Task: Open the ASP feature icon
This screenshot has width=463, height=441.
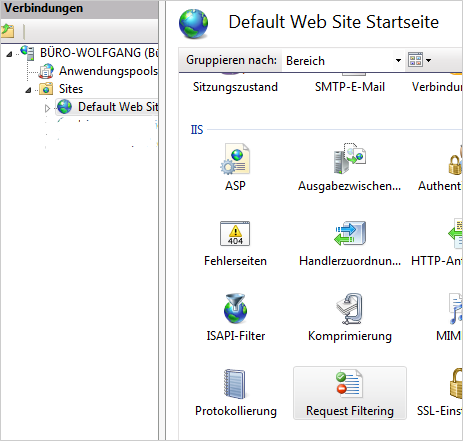Action: (x=235, y=159)
